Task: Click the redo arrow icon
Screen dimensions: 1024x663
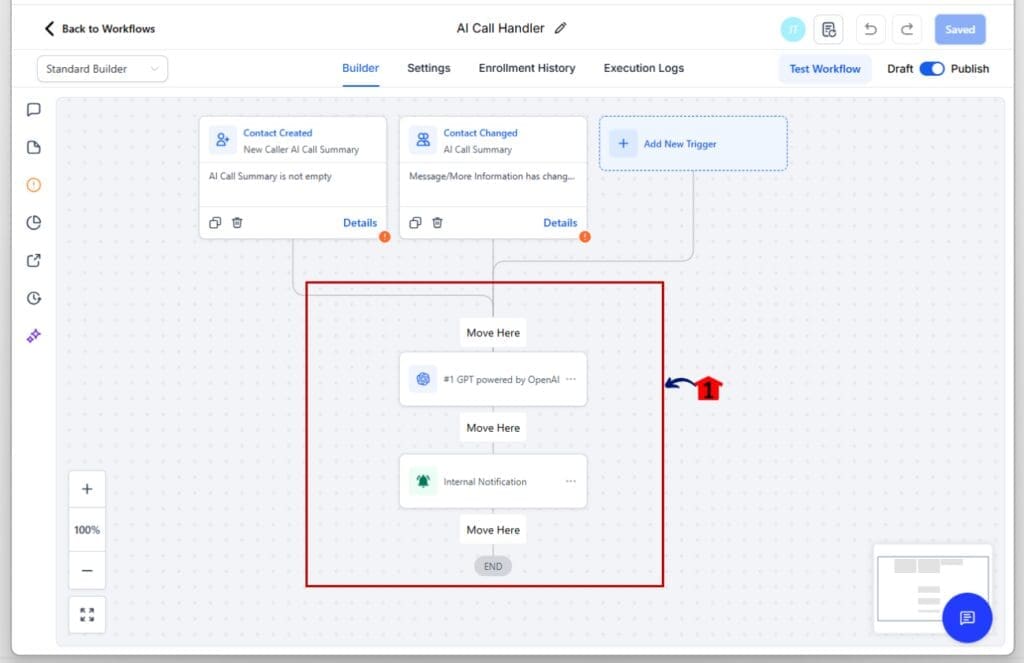Action: point(906,29)
